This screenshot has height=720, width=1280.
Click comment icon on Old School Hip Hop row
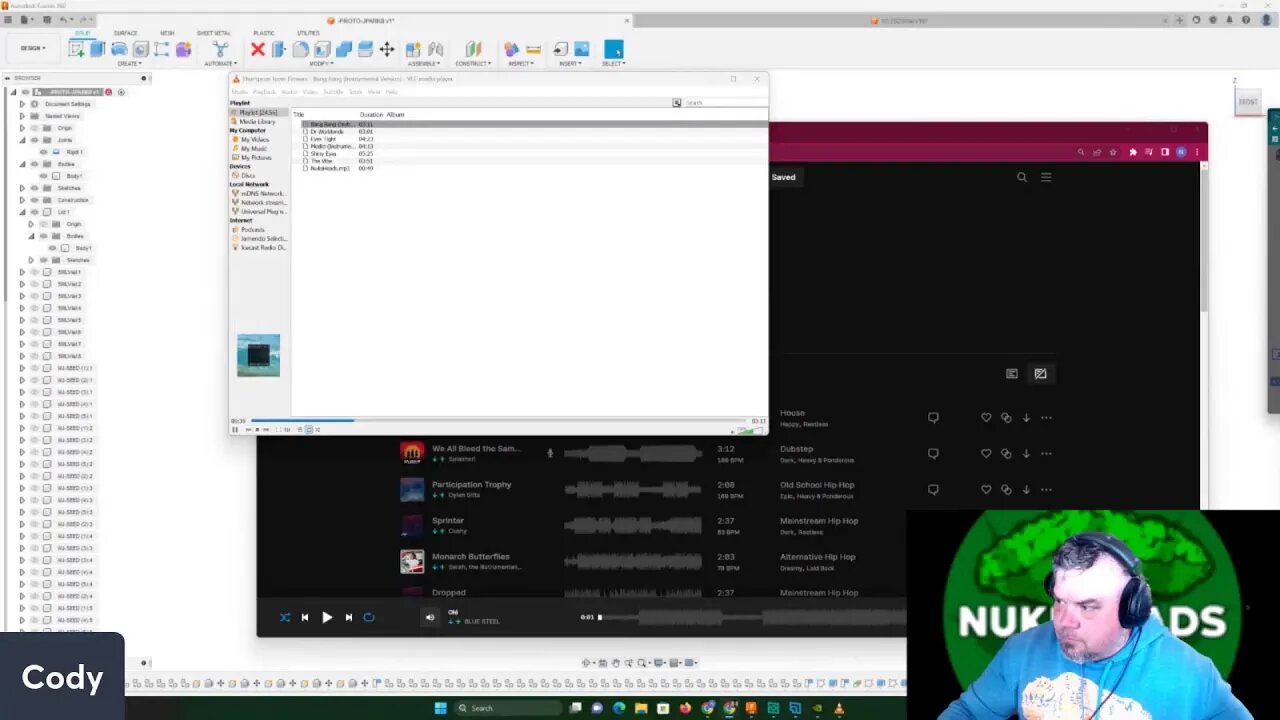click(933, 490)
